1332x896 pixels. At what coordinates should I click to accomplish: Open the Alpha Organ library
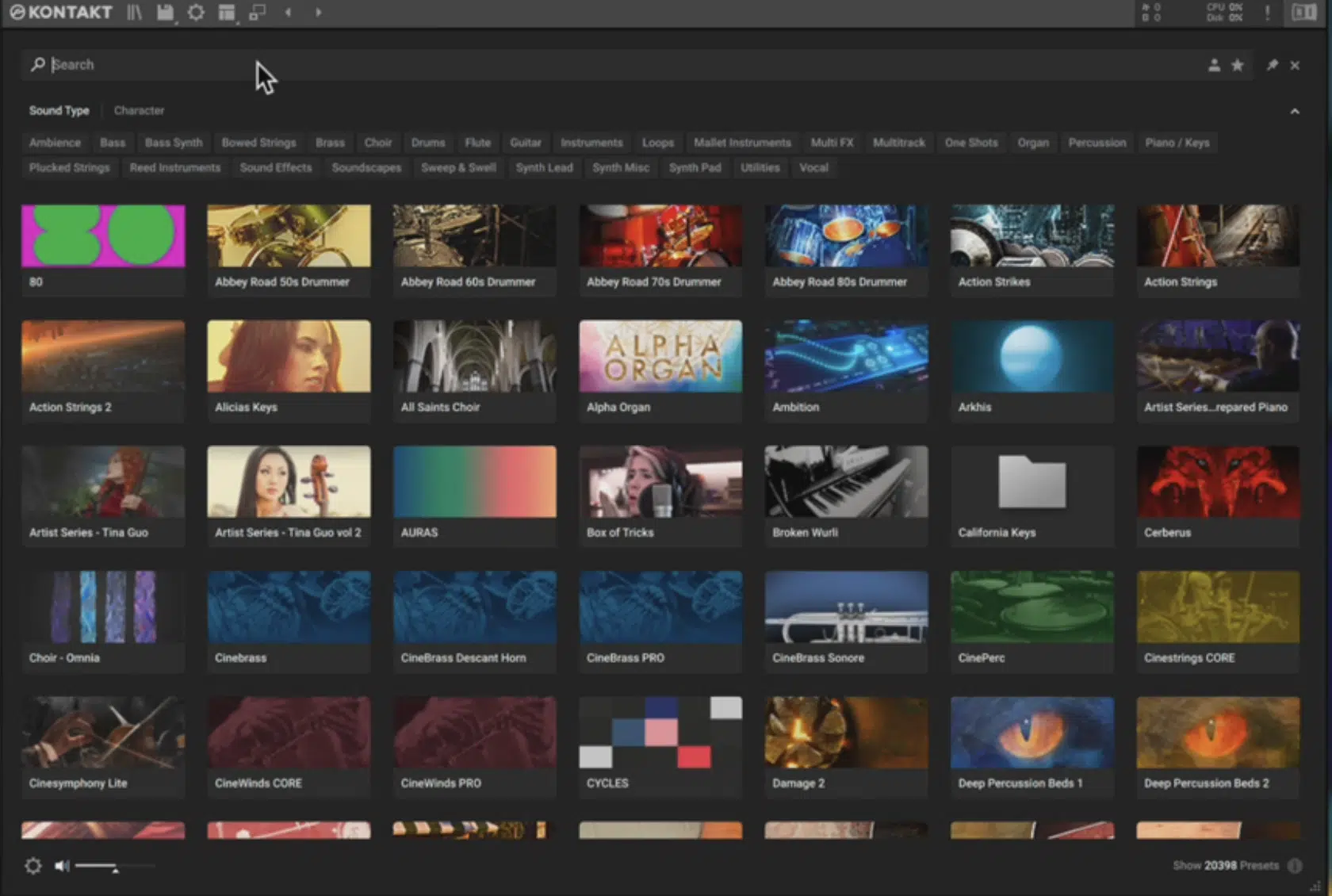pyautogui.click(x=660, y=371)
